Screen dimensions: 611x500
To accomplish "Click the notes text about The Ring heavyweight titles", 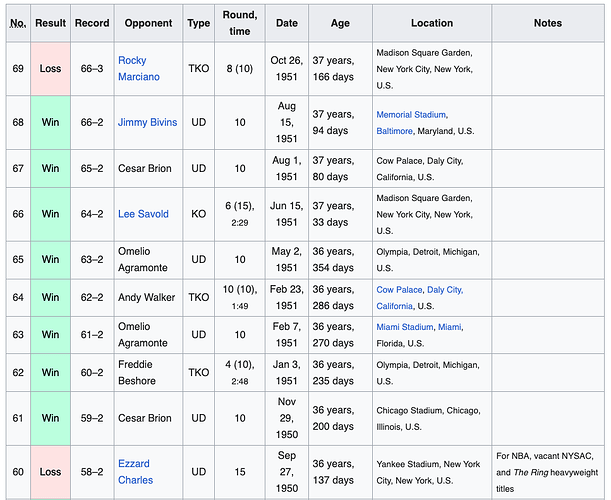I will click(x=546, y=472).
